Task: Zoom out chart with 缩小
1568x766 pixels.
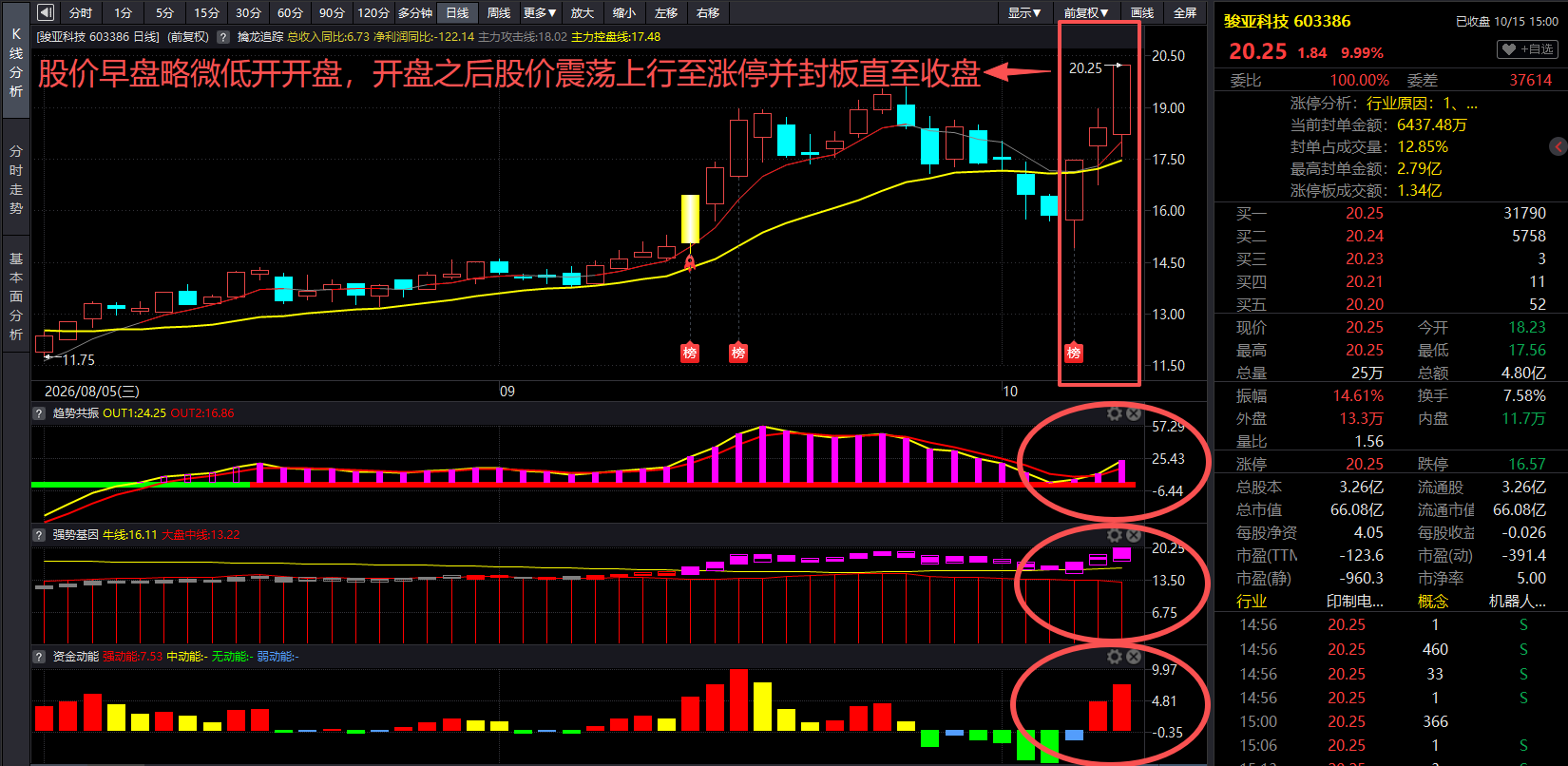Action: coord(624,12)
